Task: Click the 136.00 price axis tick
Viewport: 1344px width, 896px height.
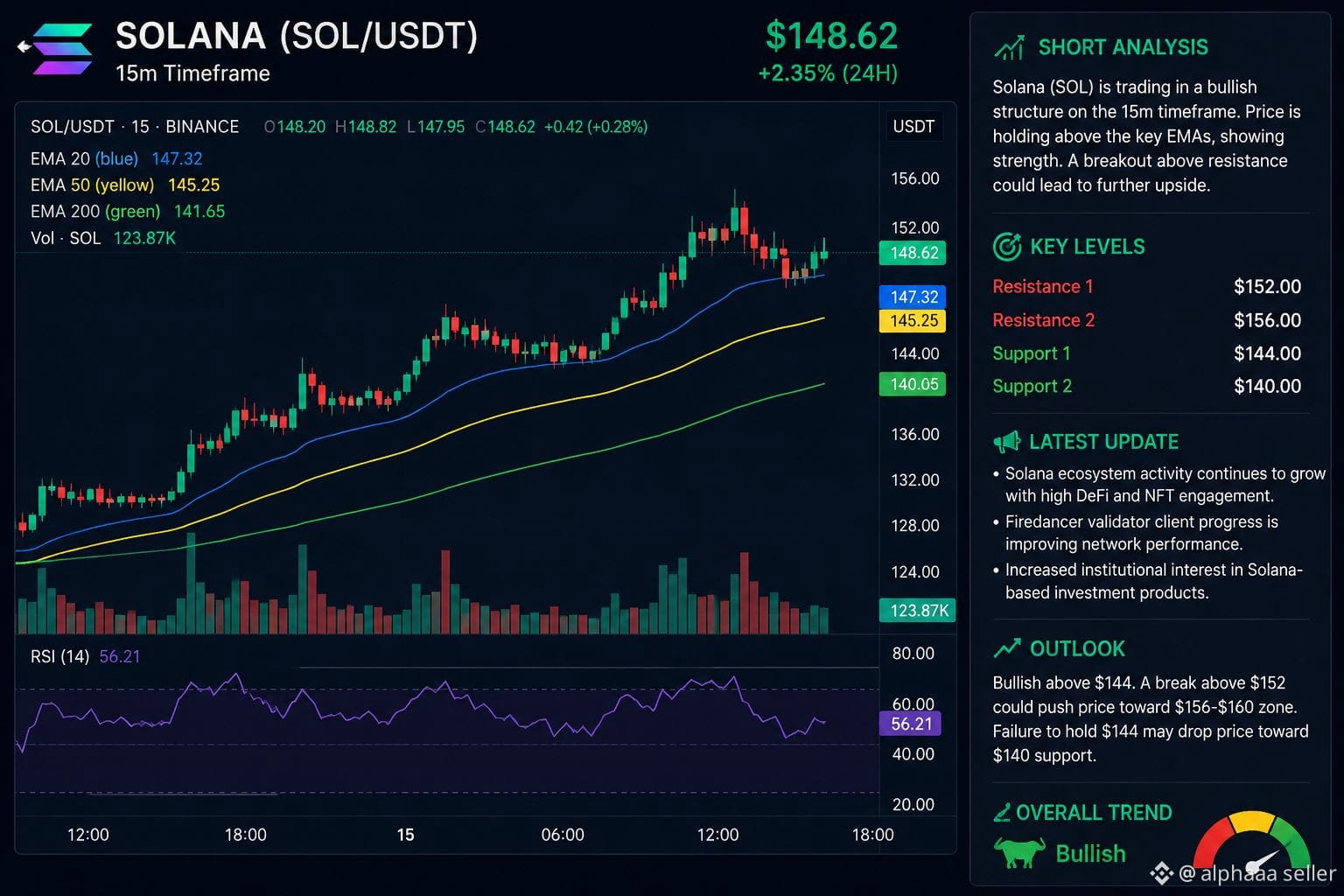Action: [914, 434]
